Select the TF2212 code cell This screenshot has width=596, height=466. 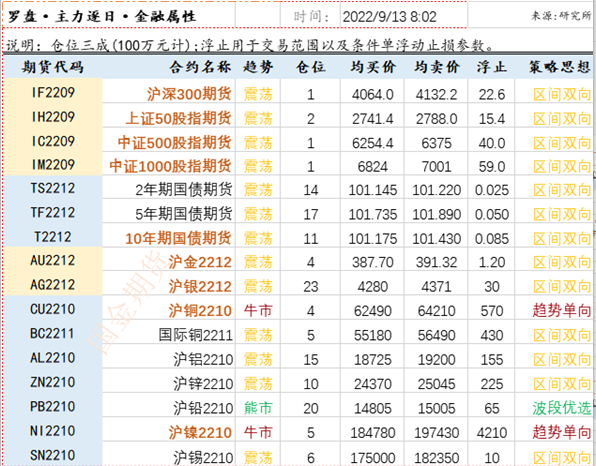pyautogui.click(x=53, y=212)
